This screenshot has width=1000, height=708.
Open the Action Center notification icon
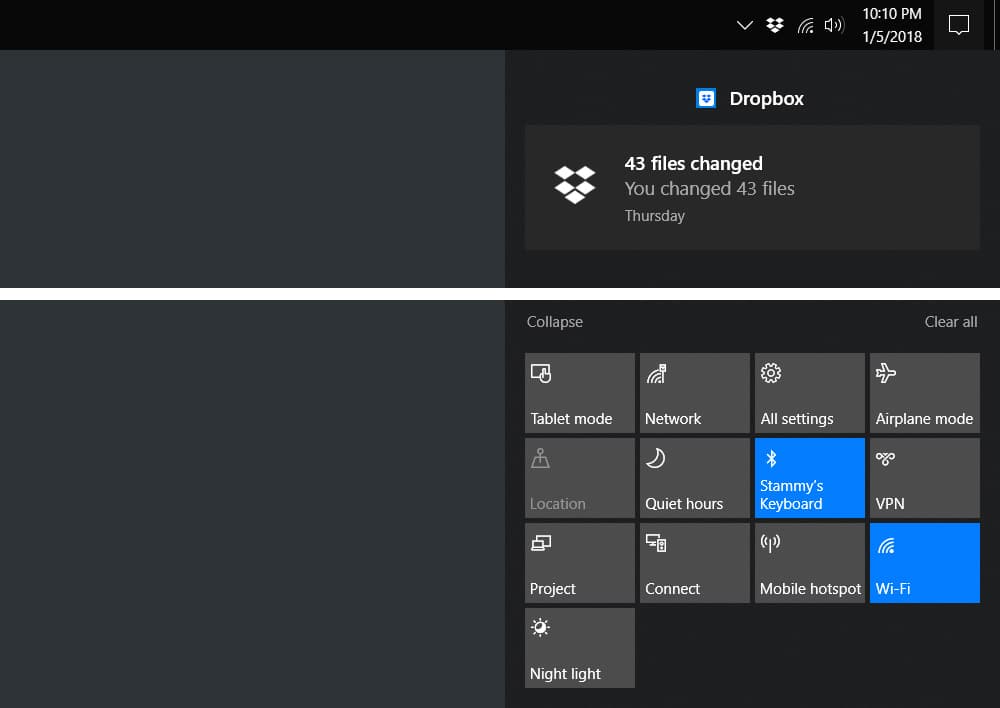pos(959,25)
